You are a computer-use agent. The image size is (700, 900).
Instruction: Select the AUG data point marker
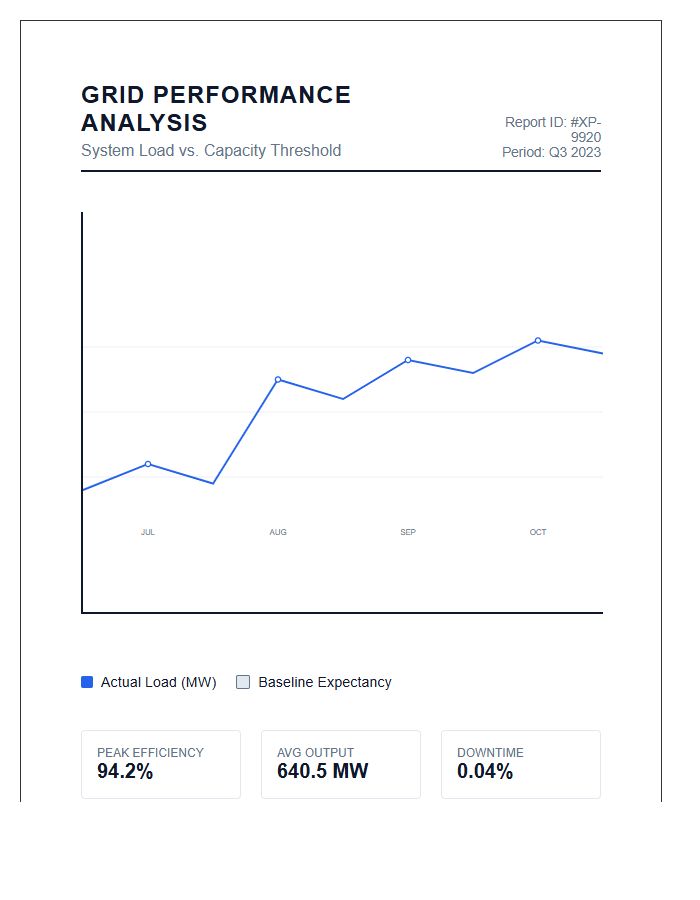(x=278, y=379)
